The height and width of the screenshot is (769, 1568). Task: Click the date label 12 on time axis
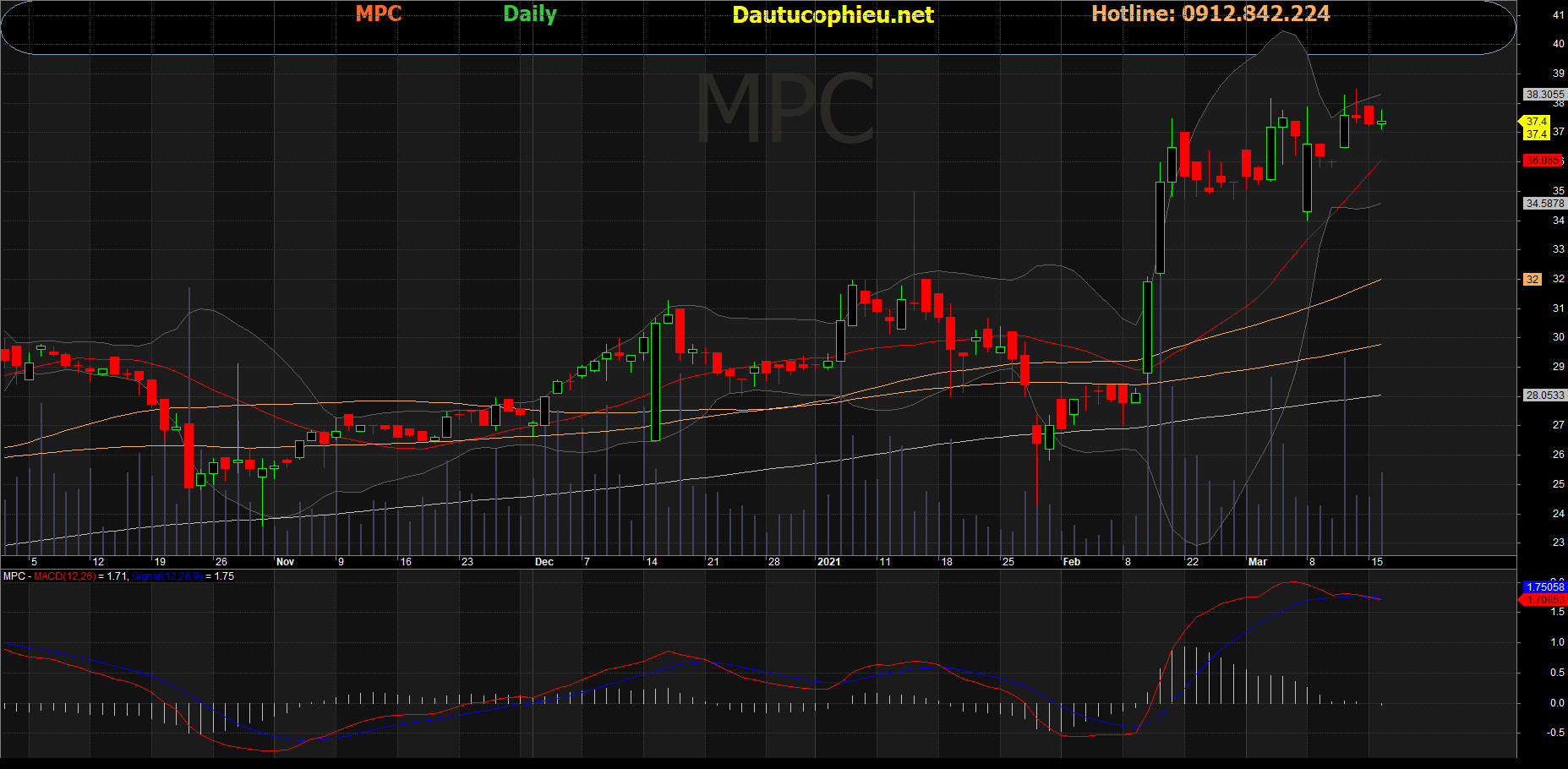(x=98, y=562)
